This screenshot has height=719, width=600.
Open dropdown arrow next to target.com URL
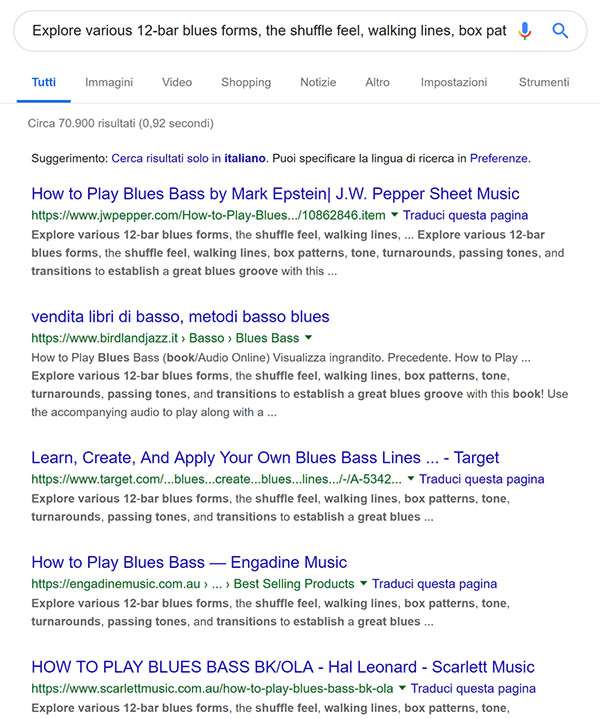pyautogui.click(x=411, y=479)
